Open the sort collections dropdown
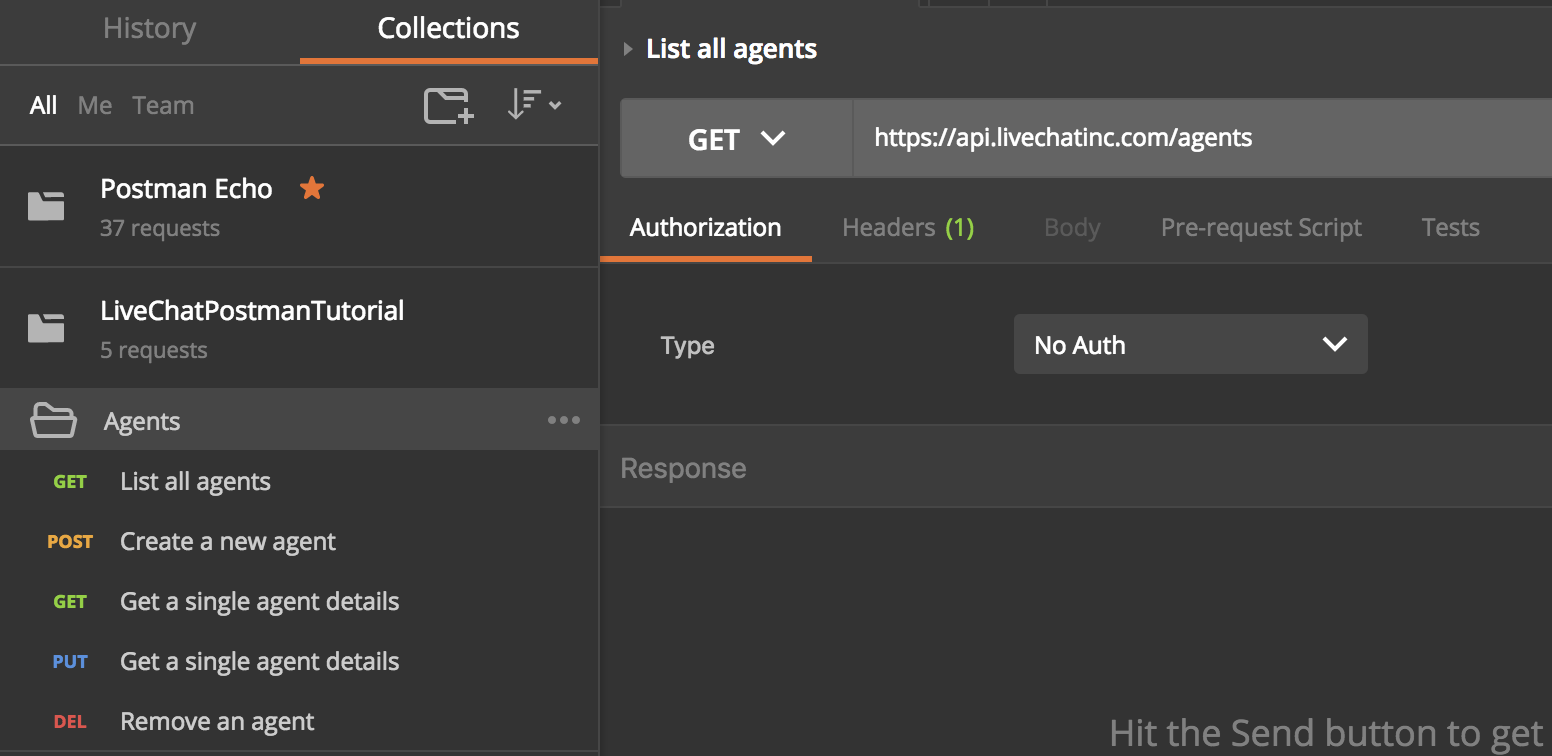The width and height of the screenshot is (1552, 756). tap(533, 105)
